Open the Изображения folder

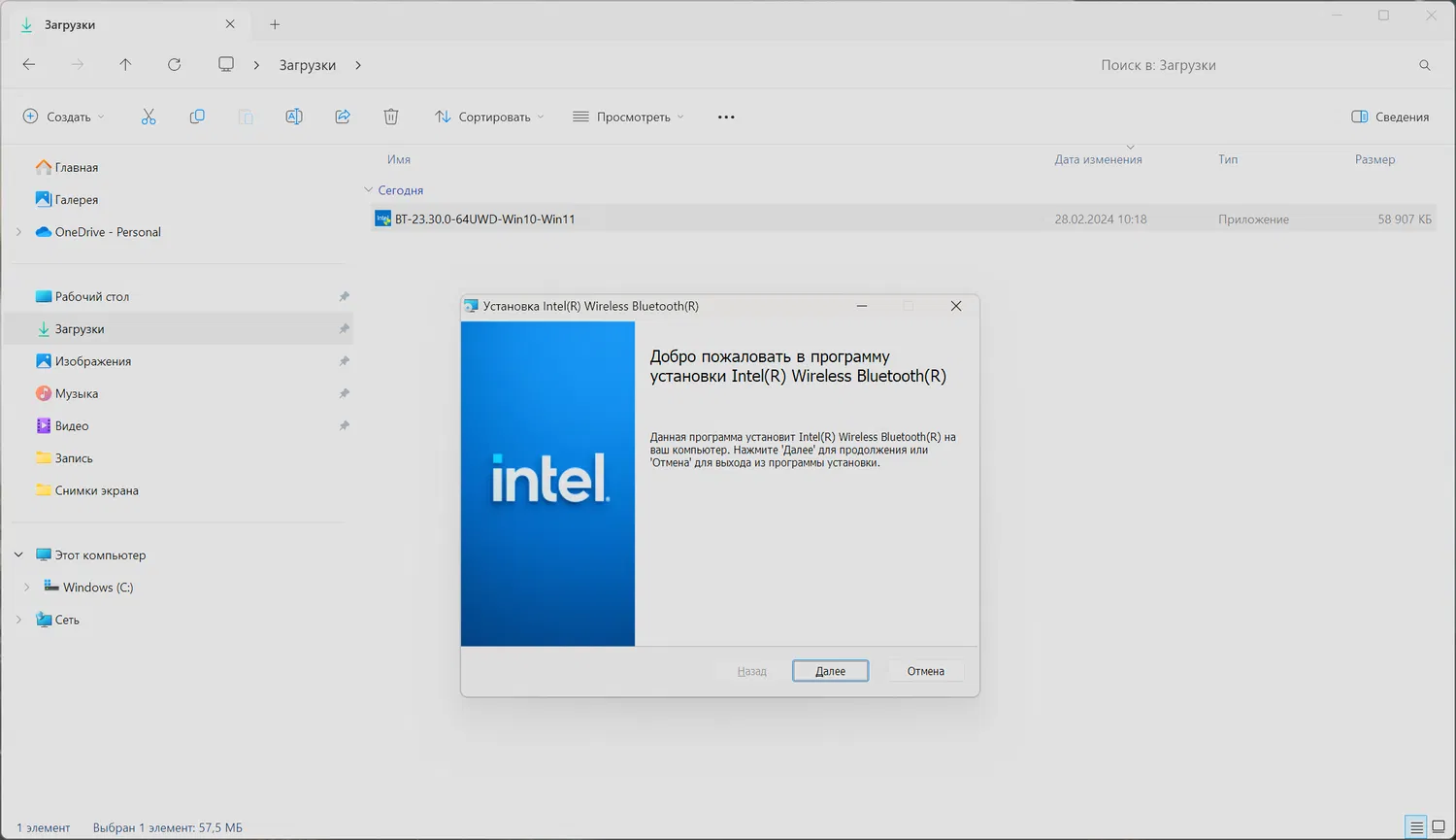(x=93, y=361)
